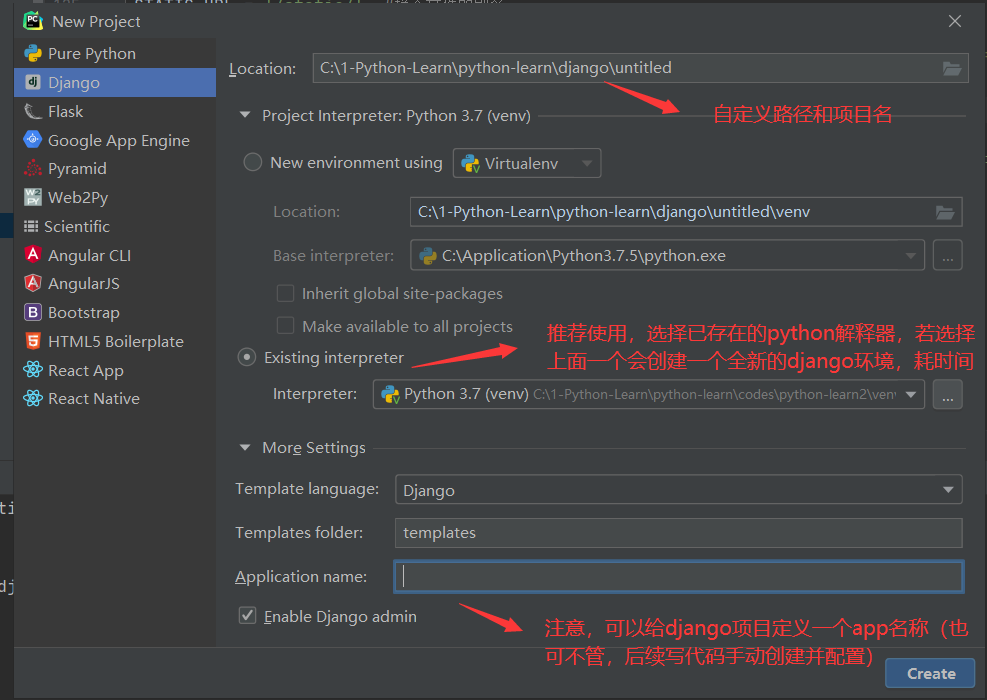Uncheck Enable Django admin
The height and width of the screenshot is (700, 987).
[x=246, y=616]
